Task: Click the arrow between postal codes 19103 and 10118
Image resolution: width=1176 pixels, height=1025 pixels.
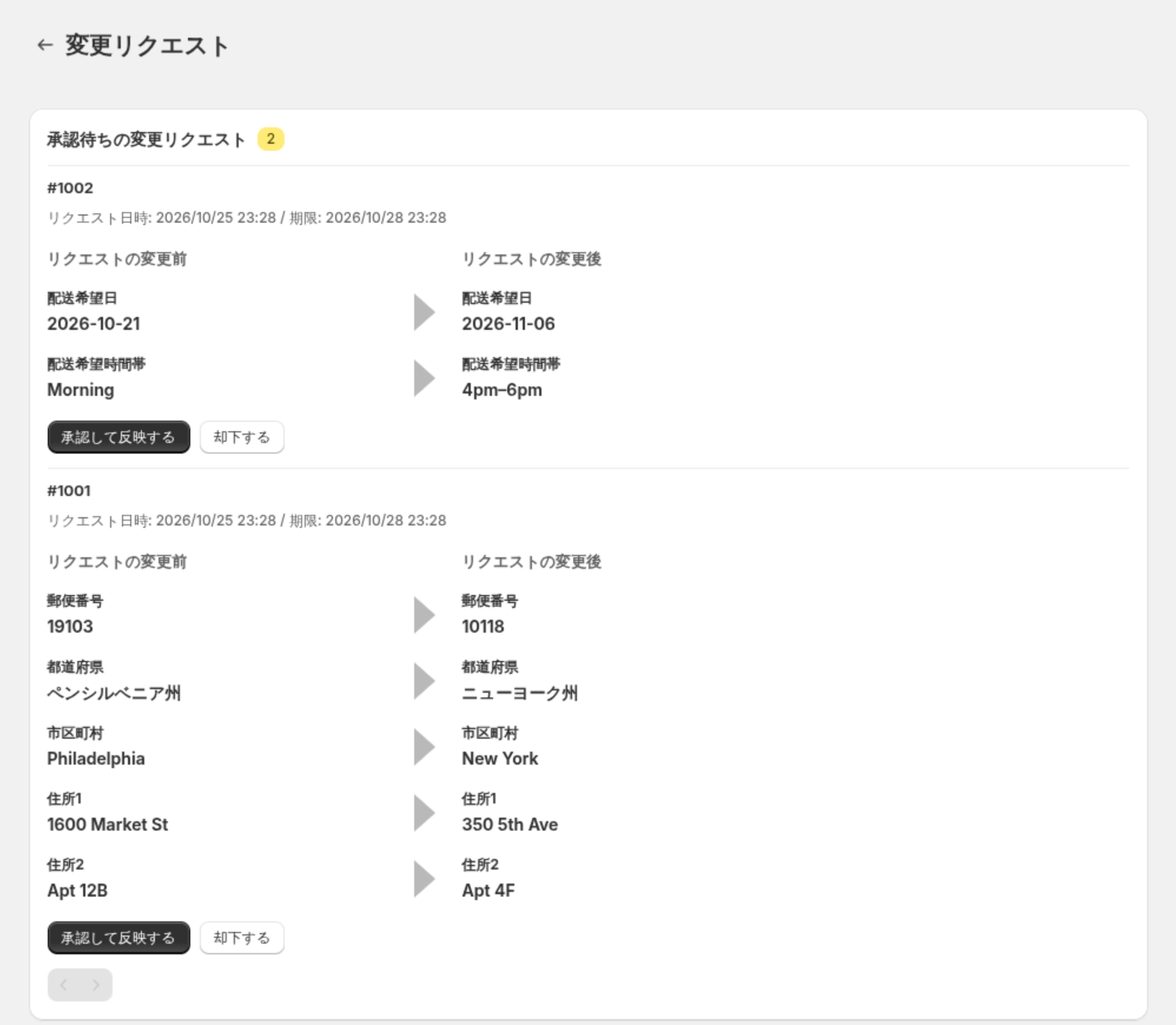Action: pos(424,615)
